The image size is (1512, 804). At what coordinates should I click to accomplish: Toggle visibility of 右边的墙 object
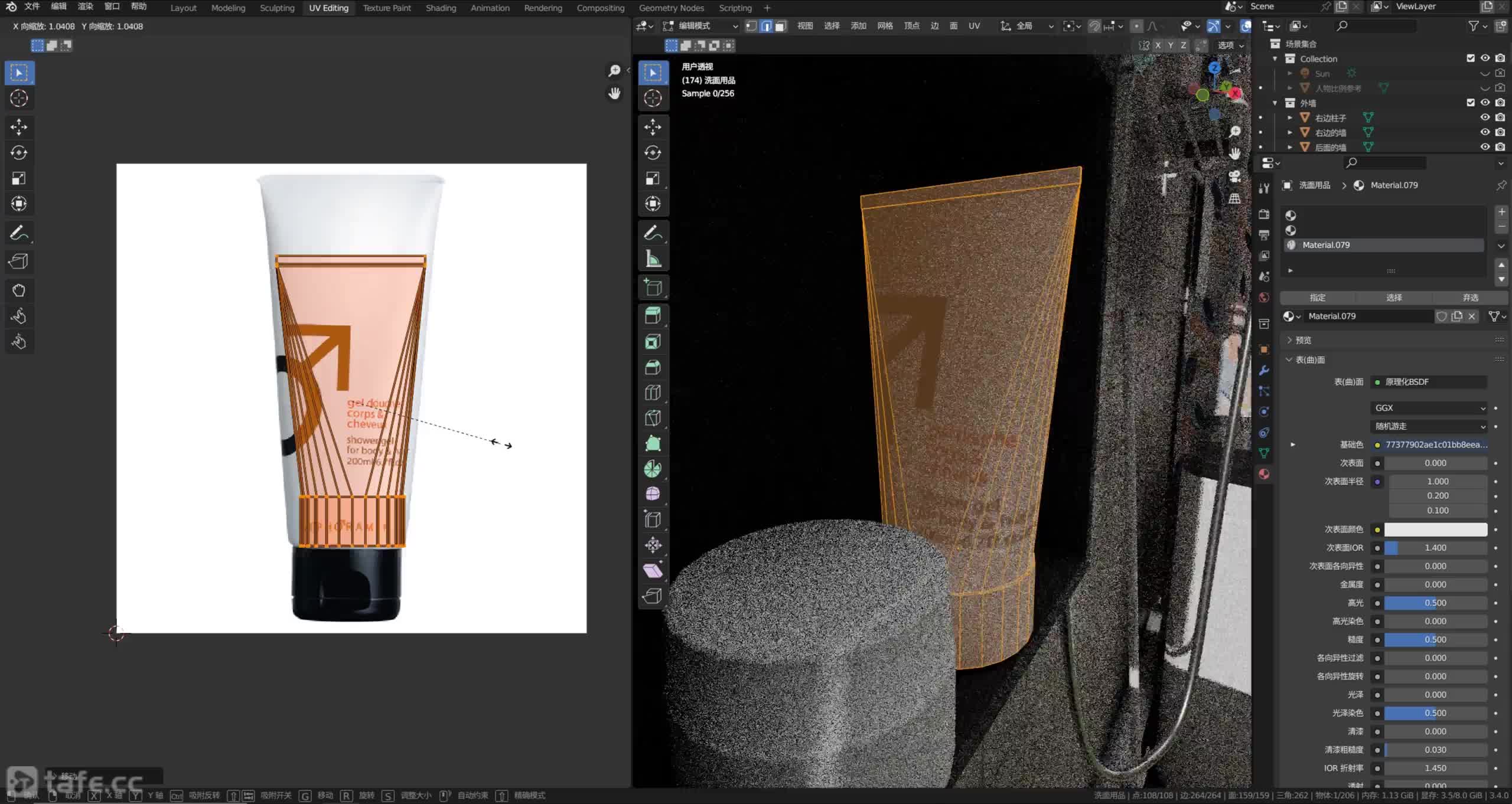coord(1485,132)
